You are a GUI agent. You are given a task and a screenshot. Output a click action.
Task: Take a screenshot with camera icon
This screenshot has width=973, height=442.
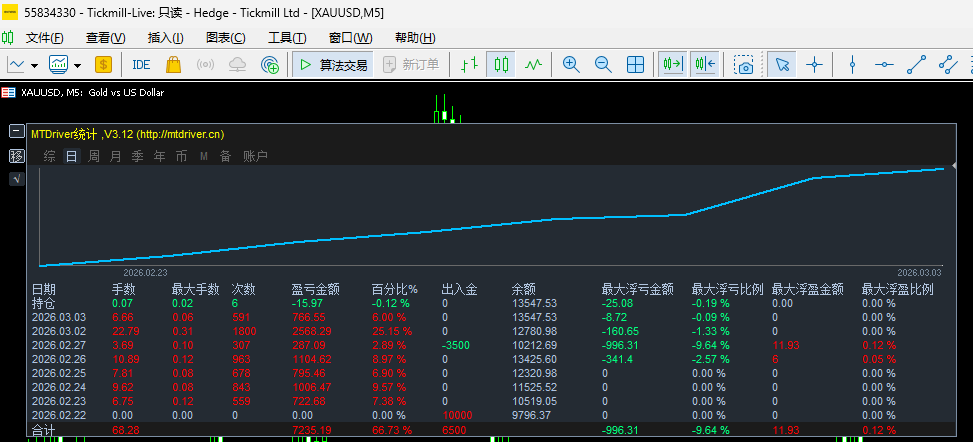(743, 64)
